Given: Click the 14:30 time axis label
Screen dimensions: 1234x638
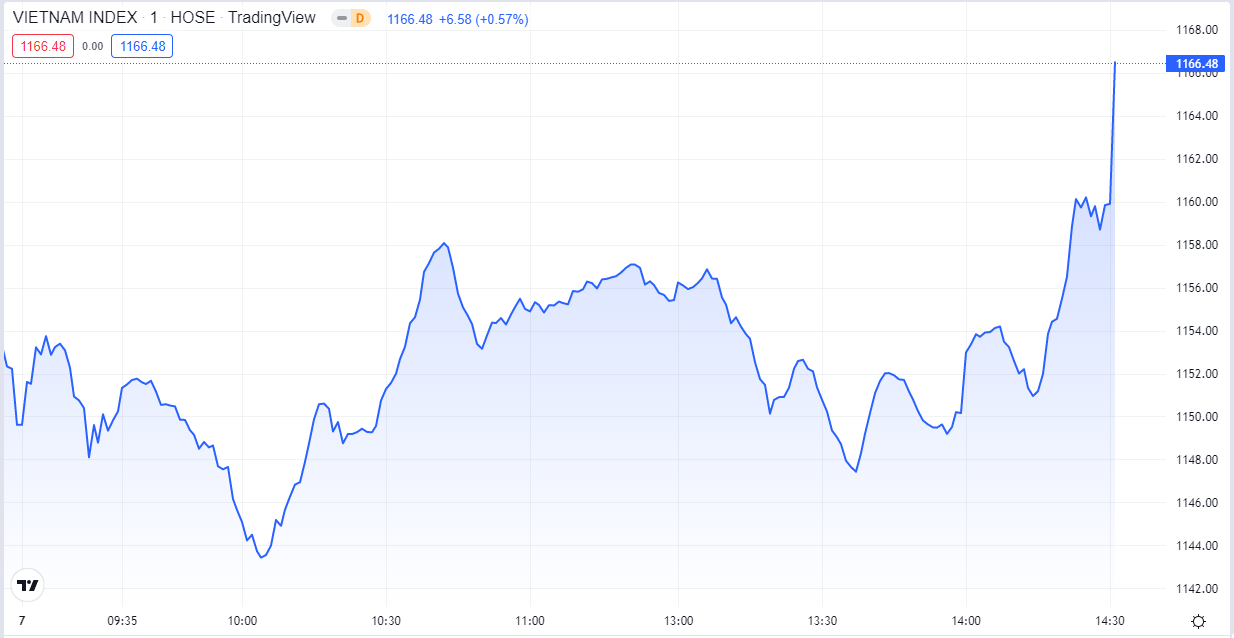Looking at the screenshot, I should point(1110,621).
